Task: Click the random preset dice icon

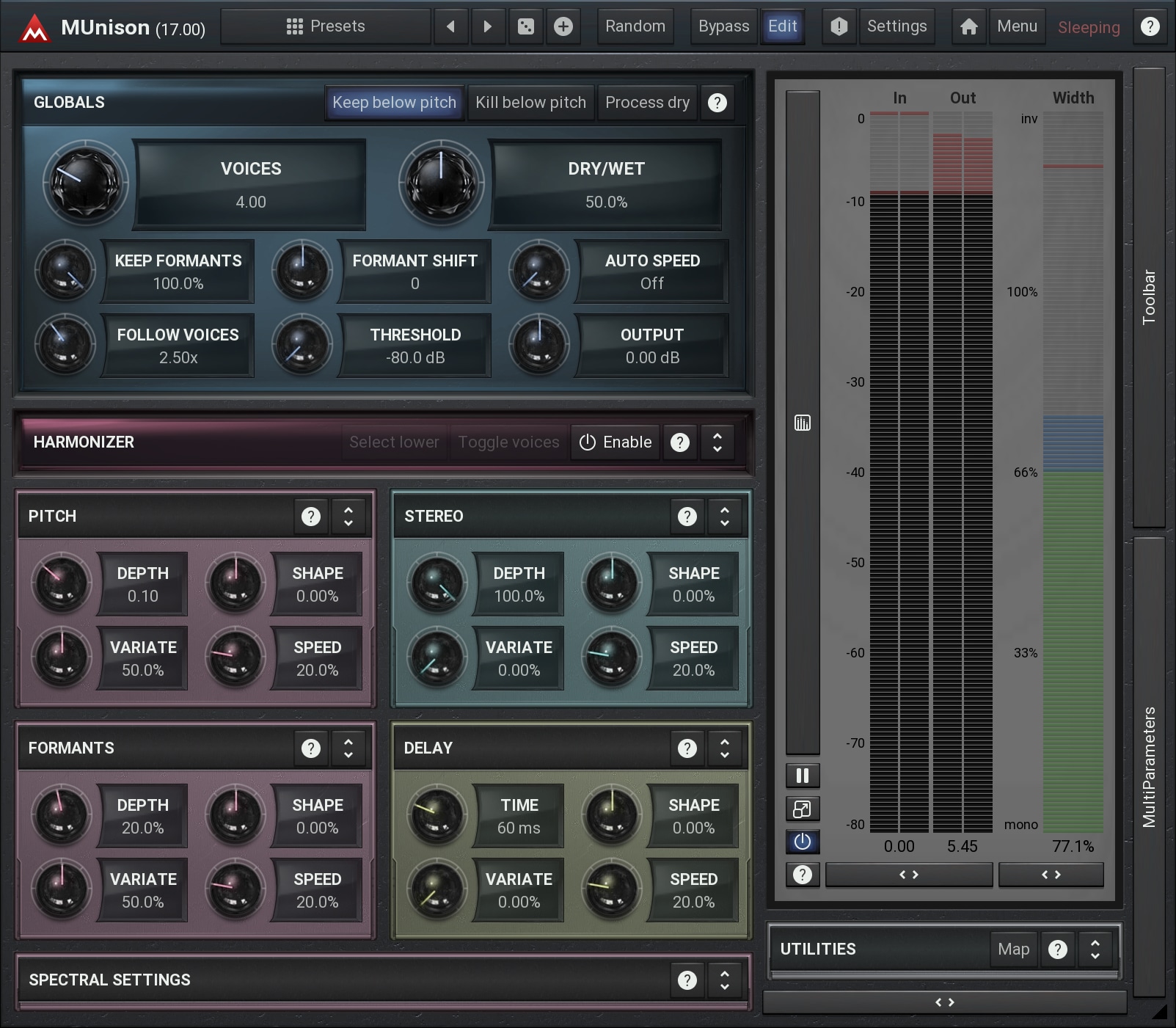Action: (526, 26)
